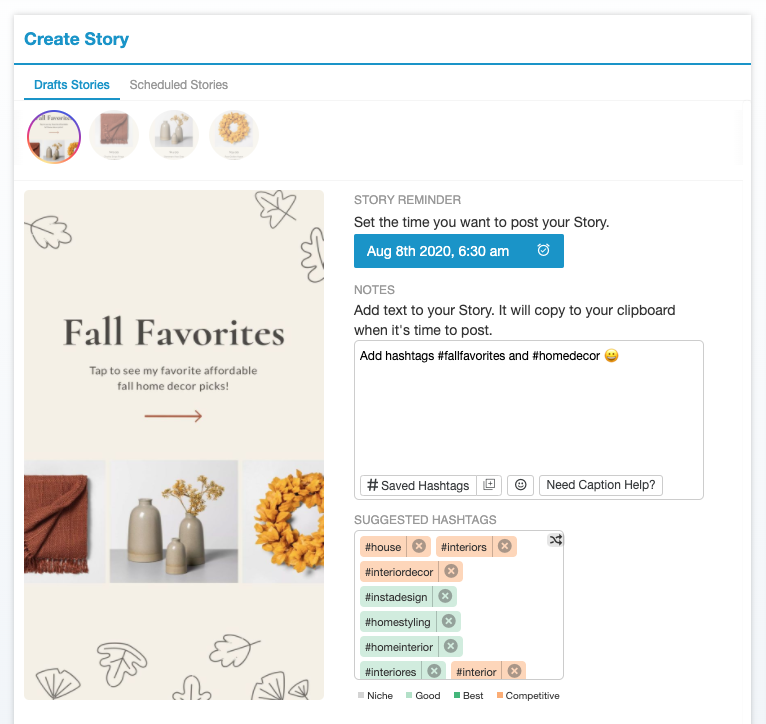
Task: Add the #homestyling hashtag
Action: point(397,621)
